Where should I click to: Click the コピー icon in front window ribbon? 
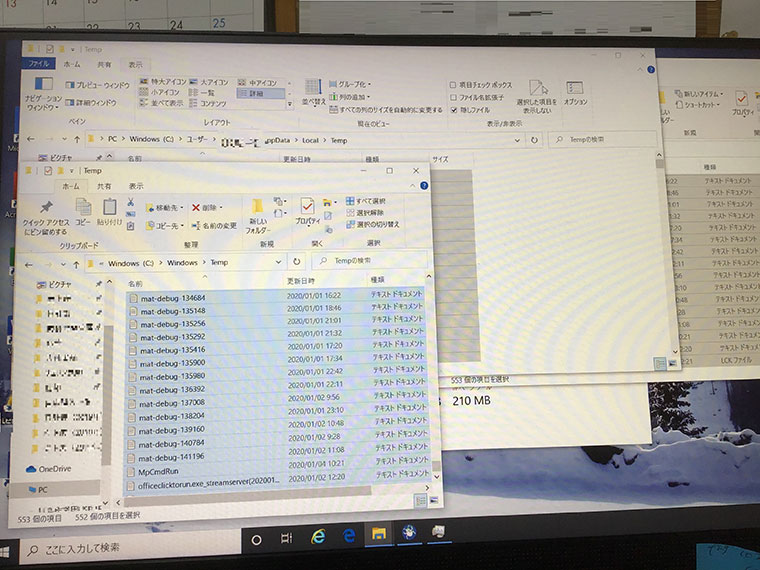tap(83, 212)
